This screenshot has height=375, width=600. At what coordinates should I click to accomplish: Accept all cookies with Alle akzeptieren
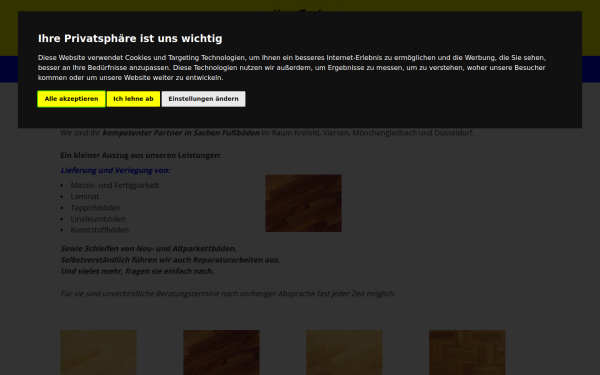point(71,99)
